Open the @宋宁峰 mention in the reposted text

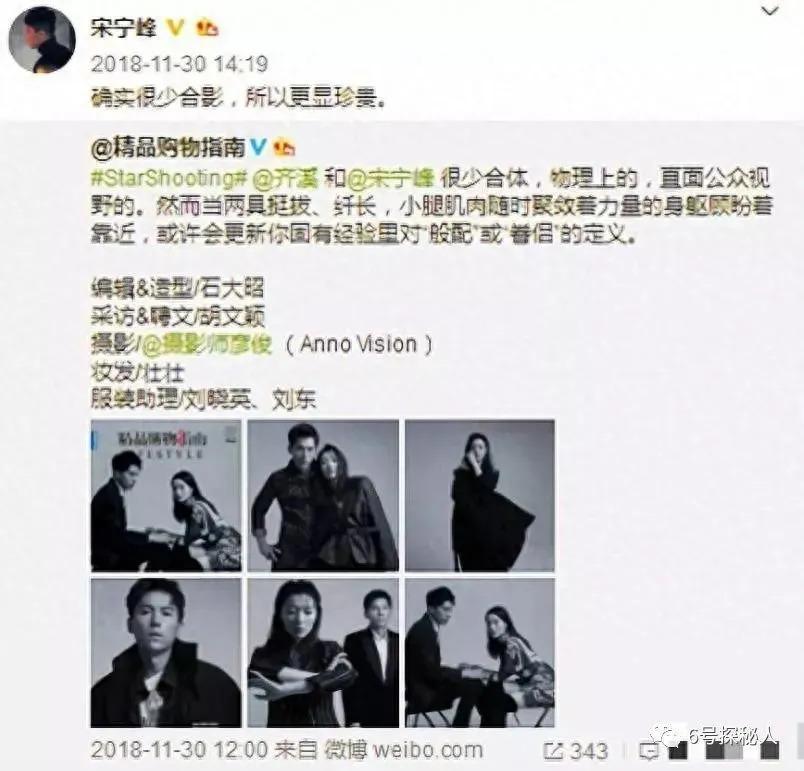coord(391,179)
